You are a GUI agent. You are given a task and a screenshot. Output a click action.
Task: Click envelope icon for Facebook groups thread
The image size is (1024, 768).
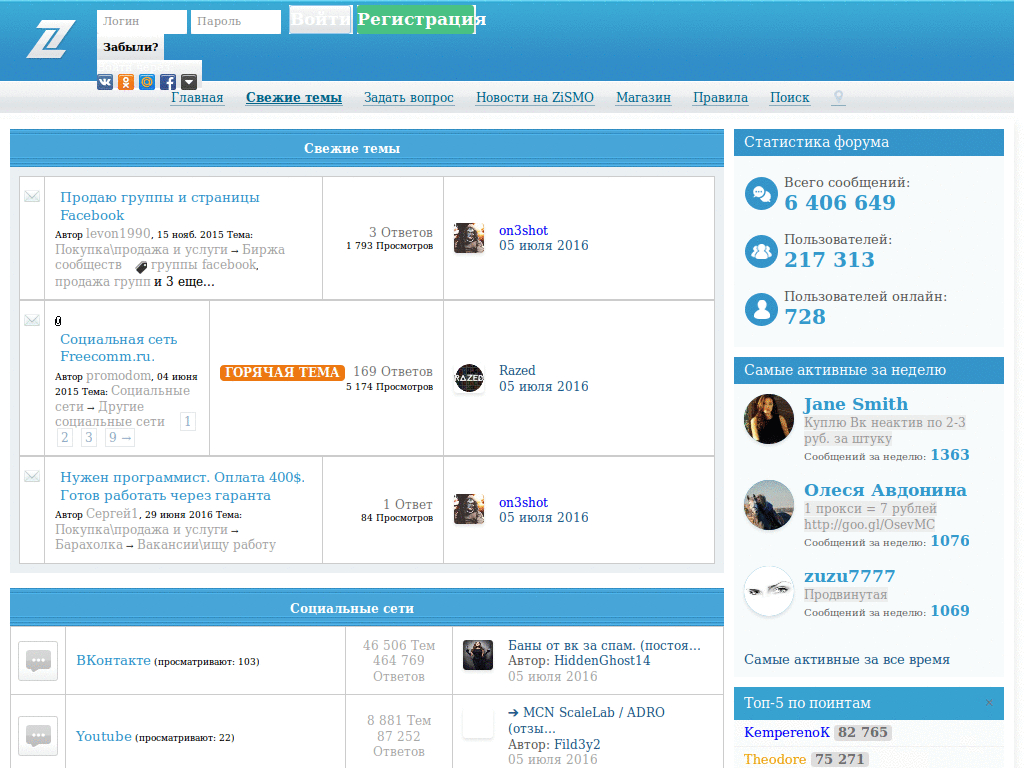(32, 196)
